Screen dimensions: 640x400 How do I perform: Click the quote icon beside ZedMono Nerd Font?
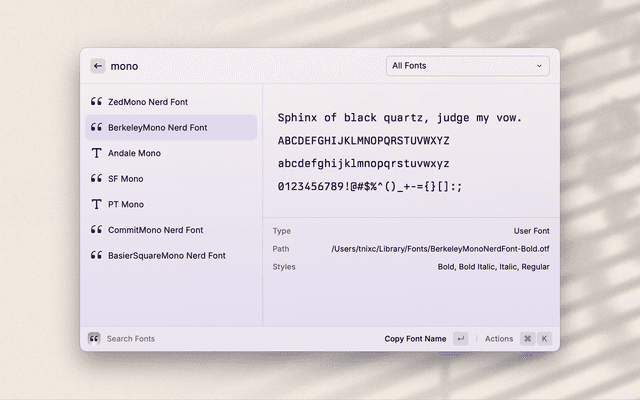point(97,102)
